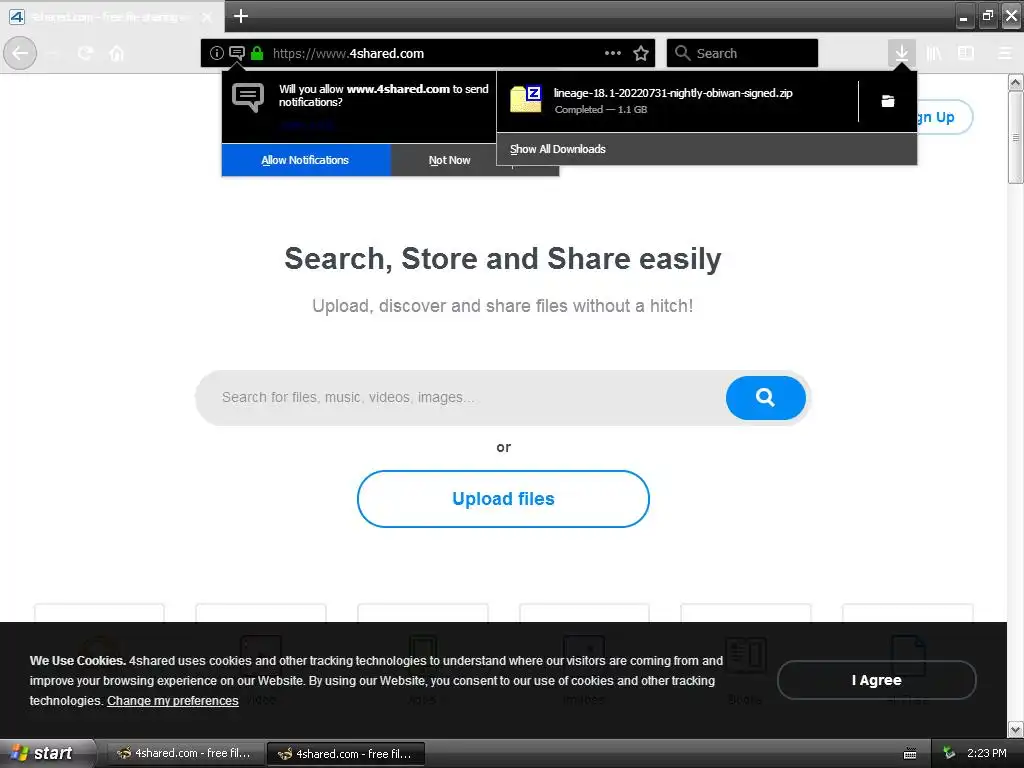Click the Sign Up button
1024x768 pixels.
click(x=944, y=117)
